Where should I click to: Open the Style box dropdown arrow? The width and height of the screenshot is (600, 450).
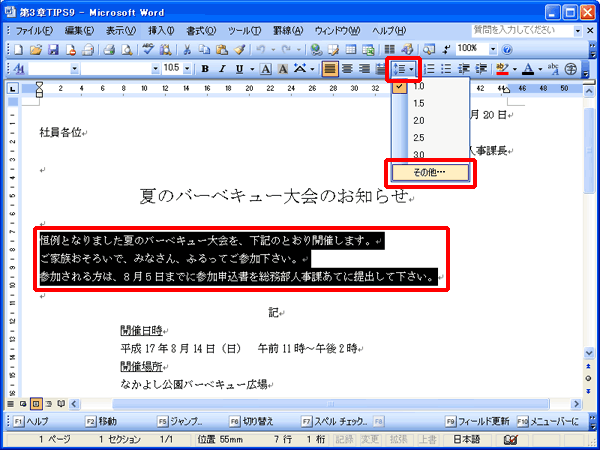tap(75, 69)
